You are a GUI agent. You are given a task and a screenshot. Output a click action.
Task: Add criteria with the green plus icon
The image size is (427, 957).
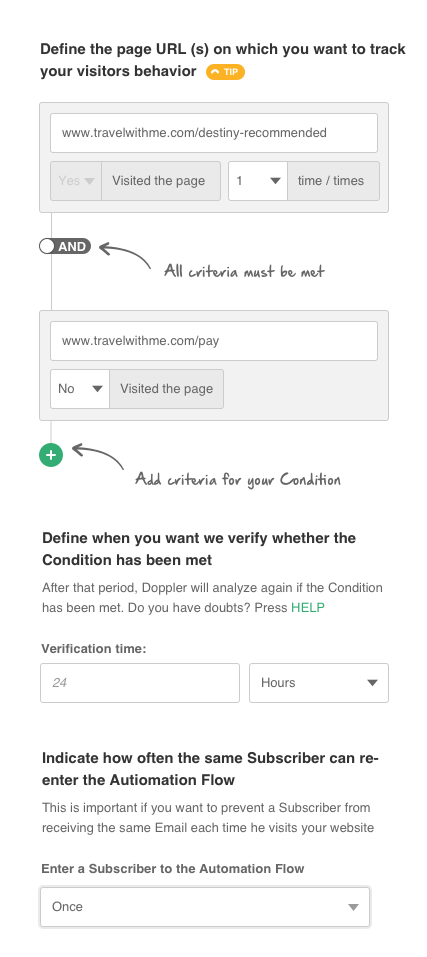51,455
